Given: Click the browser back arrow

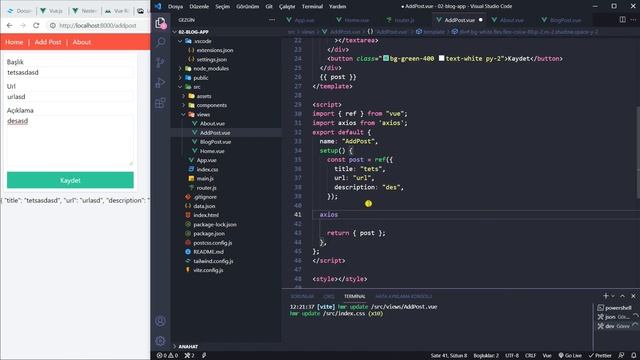Looking at the screenshot, I should [x=10, y=25].
